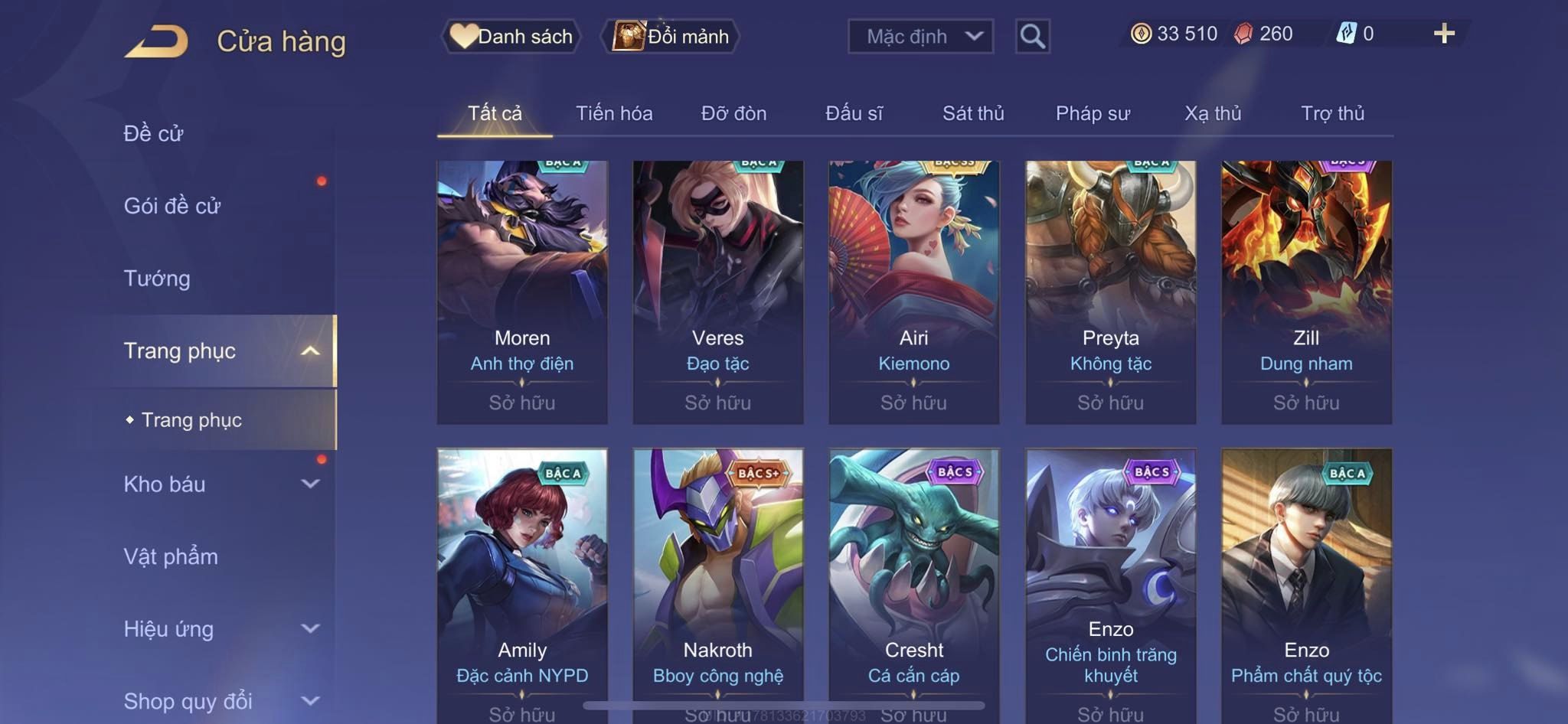The image size is (1568, 724).
Task: Switch to the Sát thủ tab
Action: (x=973, y=113)
